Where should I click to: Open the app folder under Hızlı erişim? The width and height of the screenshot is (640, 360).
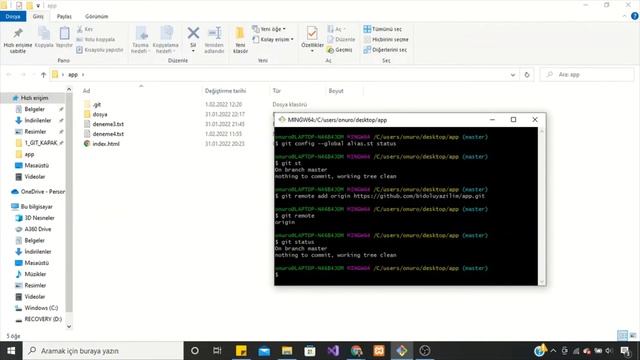coord(29,154)
